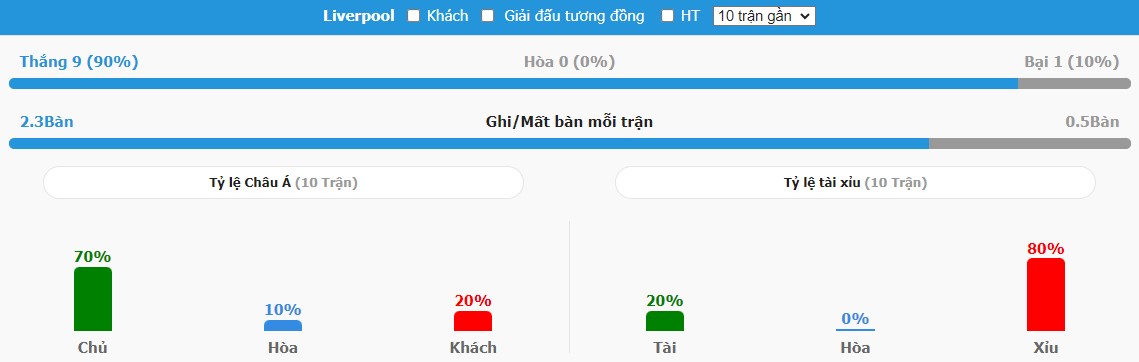Screen dimensions: 1139x362
Task: Click the red 20% Khách bar
Action: (x=473, y=321)
